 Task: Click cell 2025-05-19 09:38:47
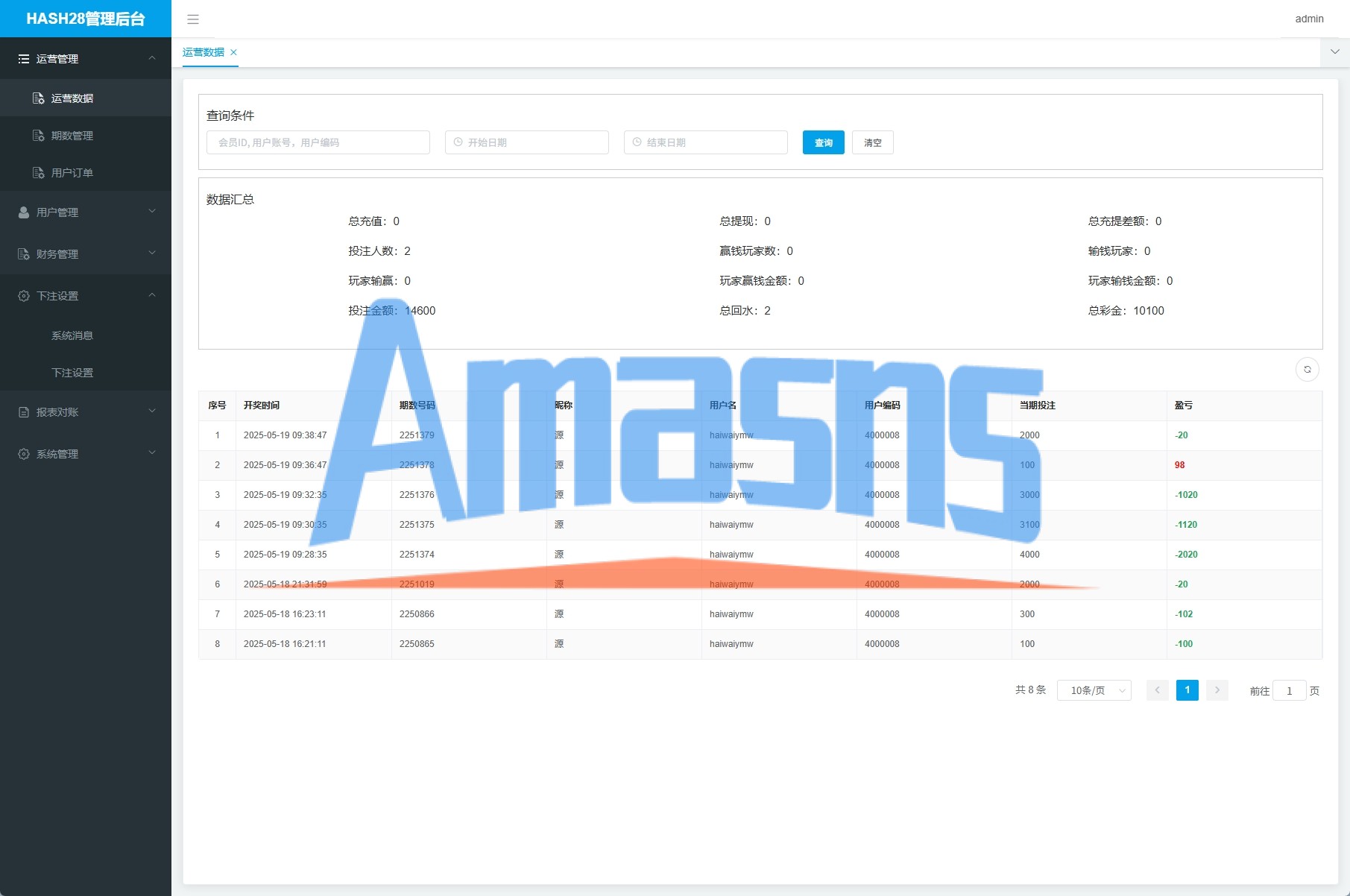(286, 435)
